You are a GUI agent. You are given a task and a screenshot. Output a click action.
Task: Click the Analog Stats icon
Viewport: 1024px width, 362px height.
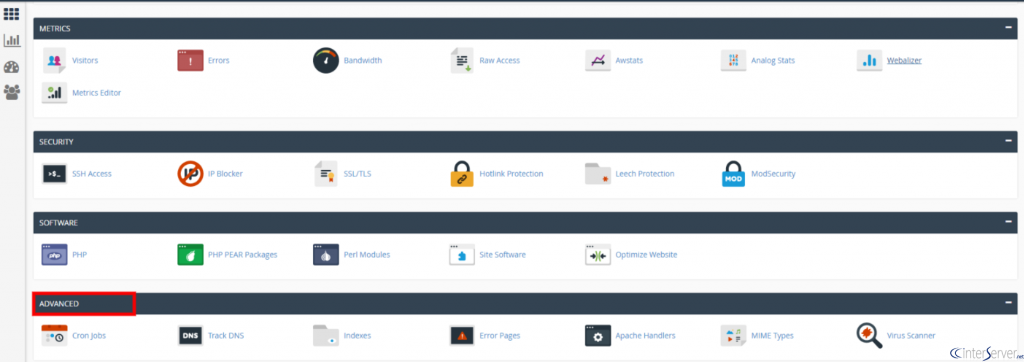pos(733,60)
